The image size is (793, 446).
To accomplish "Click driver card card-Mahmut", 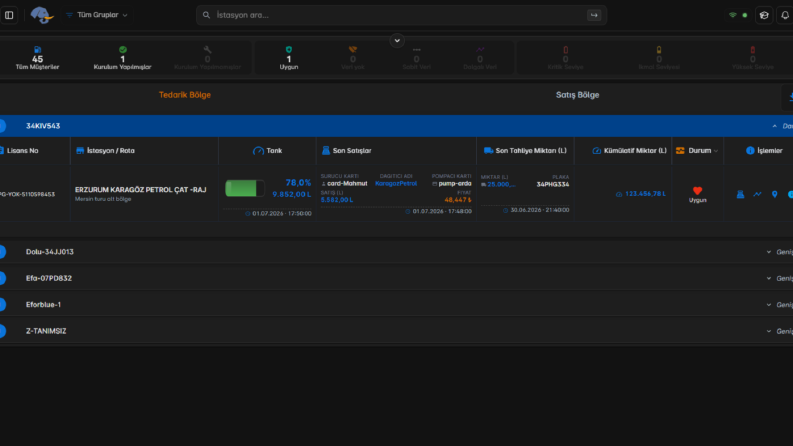I will point(347,184).
